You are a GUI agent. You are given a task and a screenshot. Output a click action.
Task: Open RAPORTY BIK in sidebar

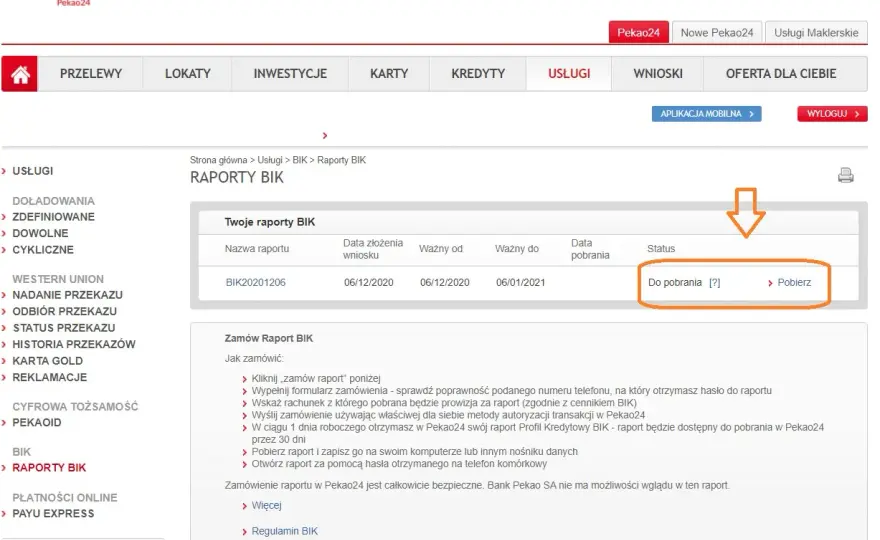[49, 468]
